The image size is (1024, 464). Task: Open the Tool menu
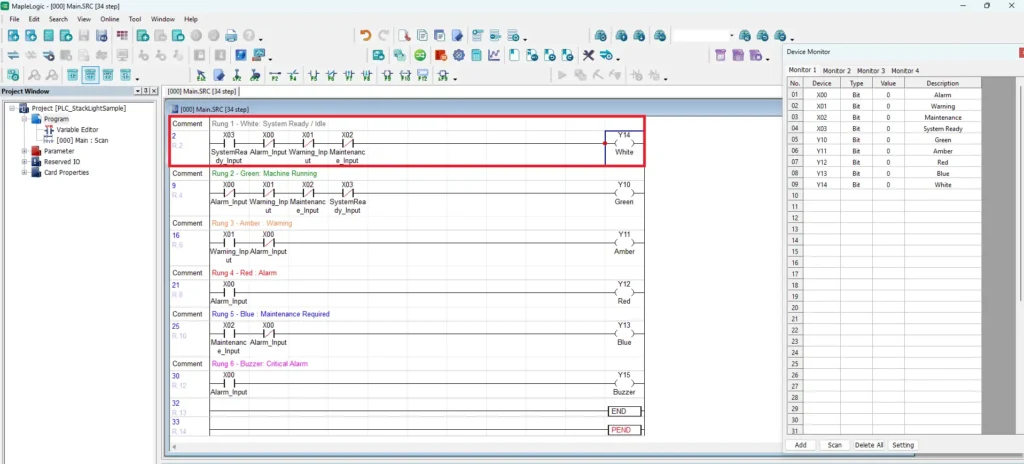click(135, 19)
